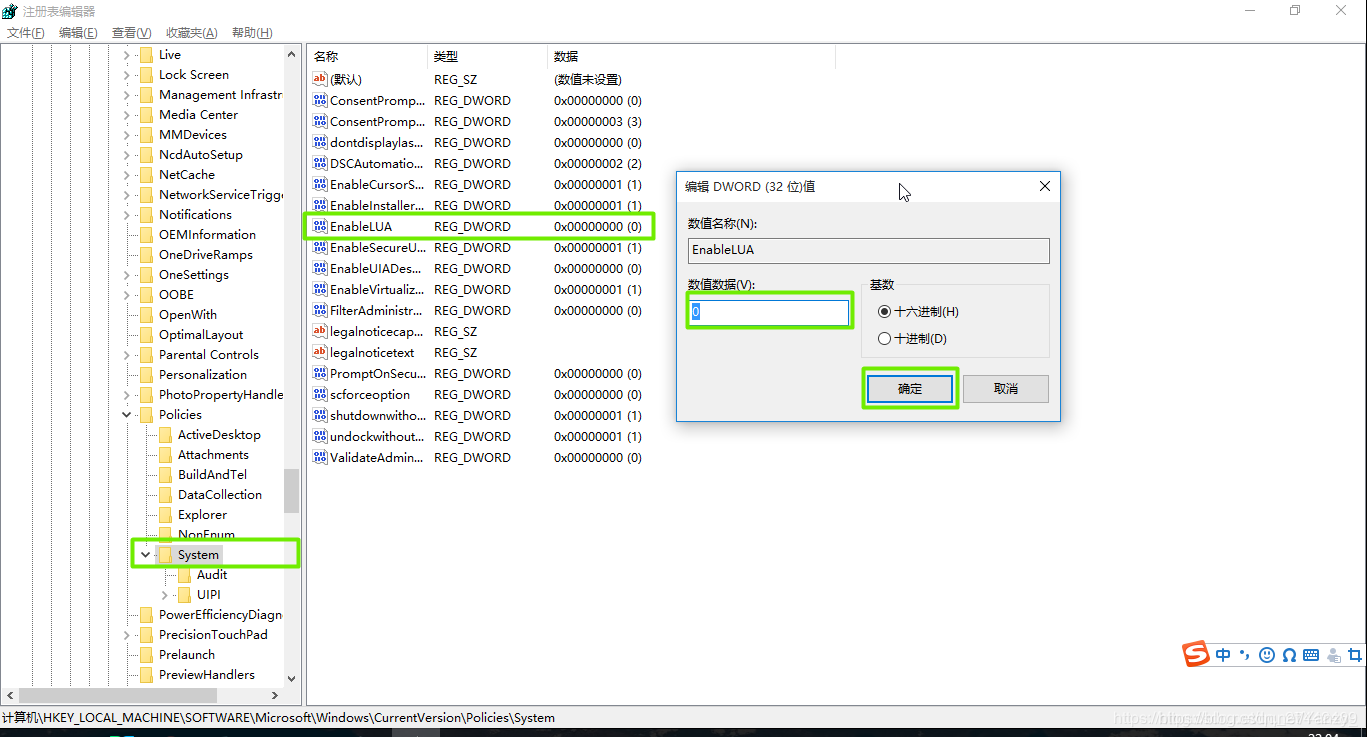Select the DataCollection key in tree
The height and width of the screenshot is (737, 1367).
click(x=220, y=495)
